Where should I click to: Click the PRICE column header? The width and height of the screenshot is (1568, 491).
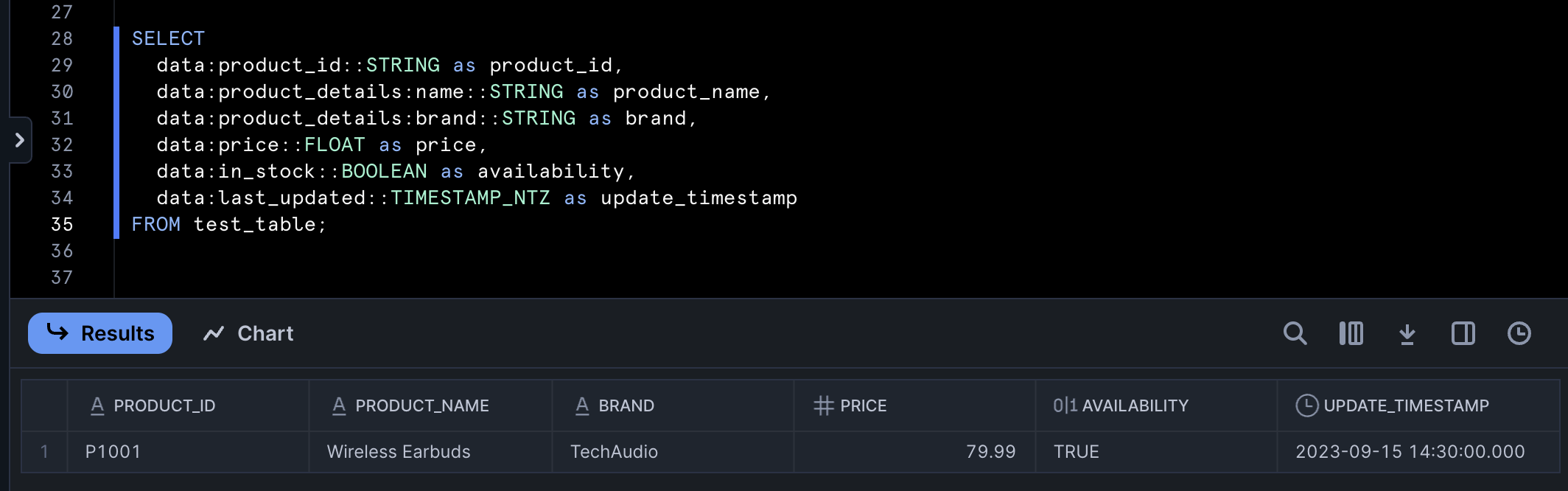coord(862,405)
